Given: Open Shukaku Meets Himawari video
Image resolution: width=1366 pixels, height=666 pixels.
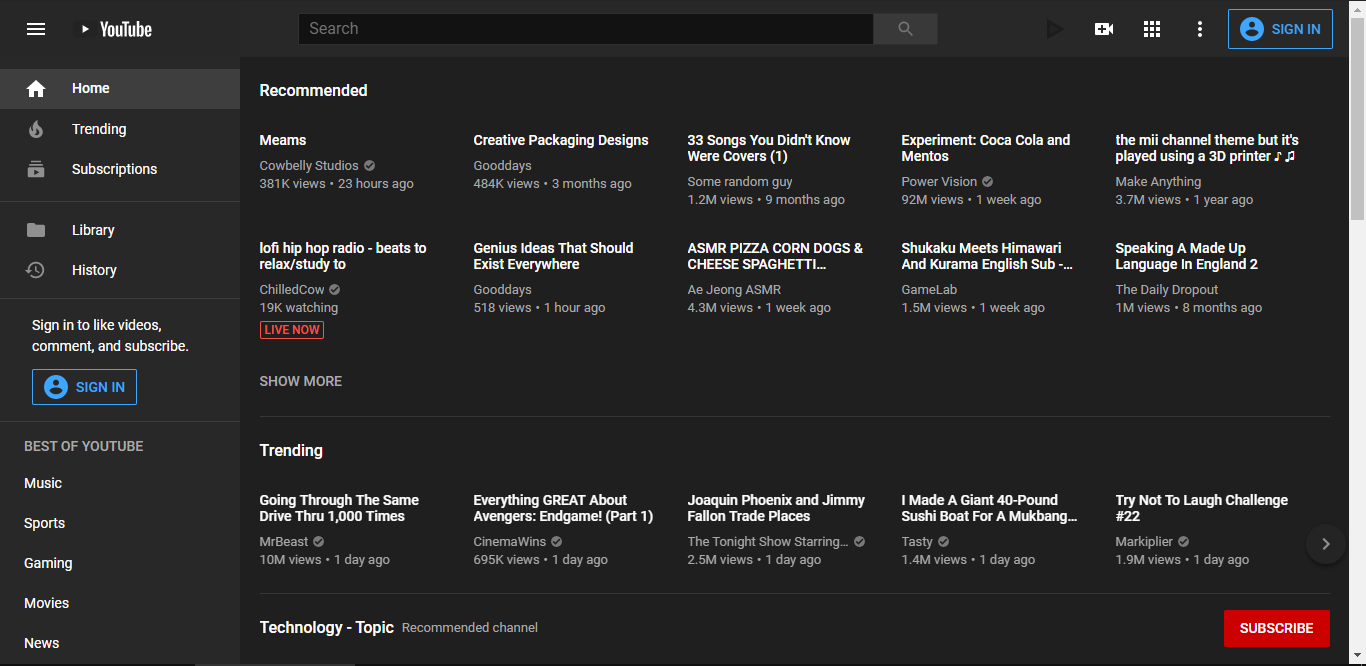Looking at the screenshot, I should point(987,256).
